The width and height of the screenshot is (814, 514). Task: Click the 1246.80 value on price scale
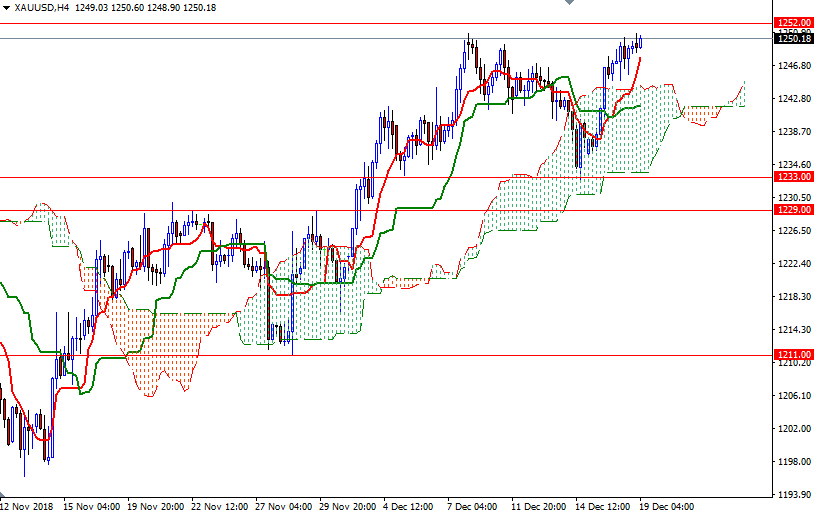[x=794, y=66]
